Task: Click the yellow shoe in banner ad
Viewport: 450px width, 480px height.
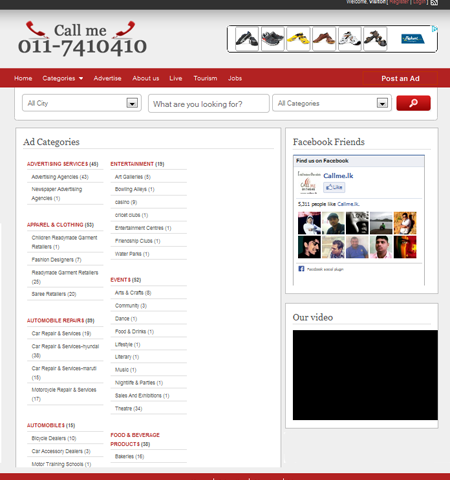Action: click(298, 39)
